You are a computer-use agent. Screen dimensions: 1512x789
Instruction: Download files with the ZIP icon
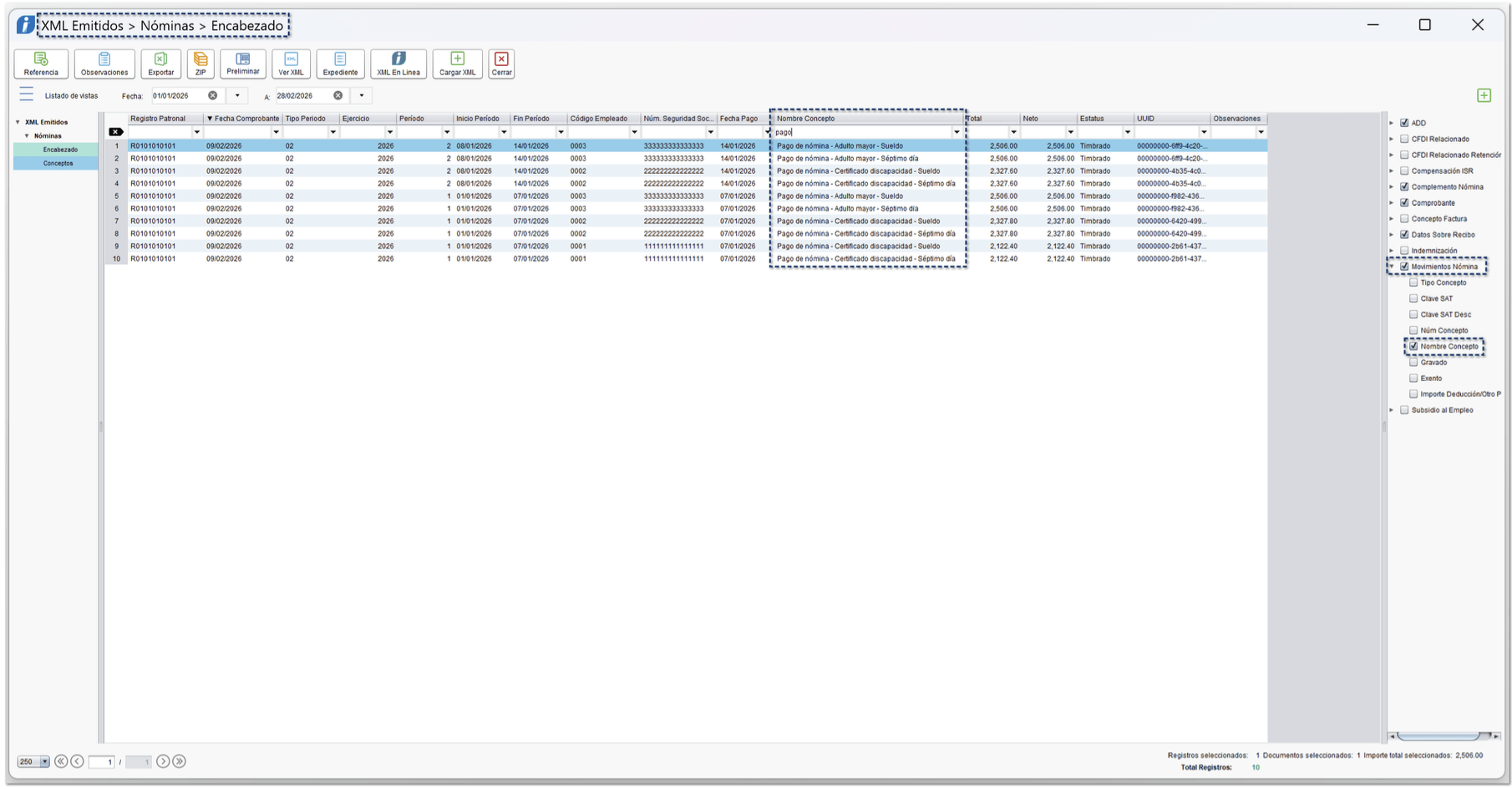coord(200,64)
